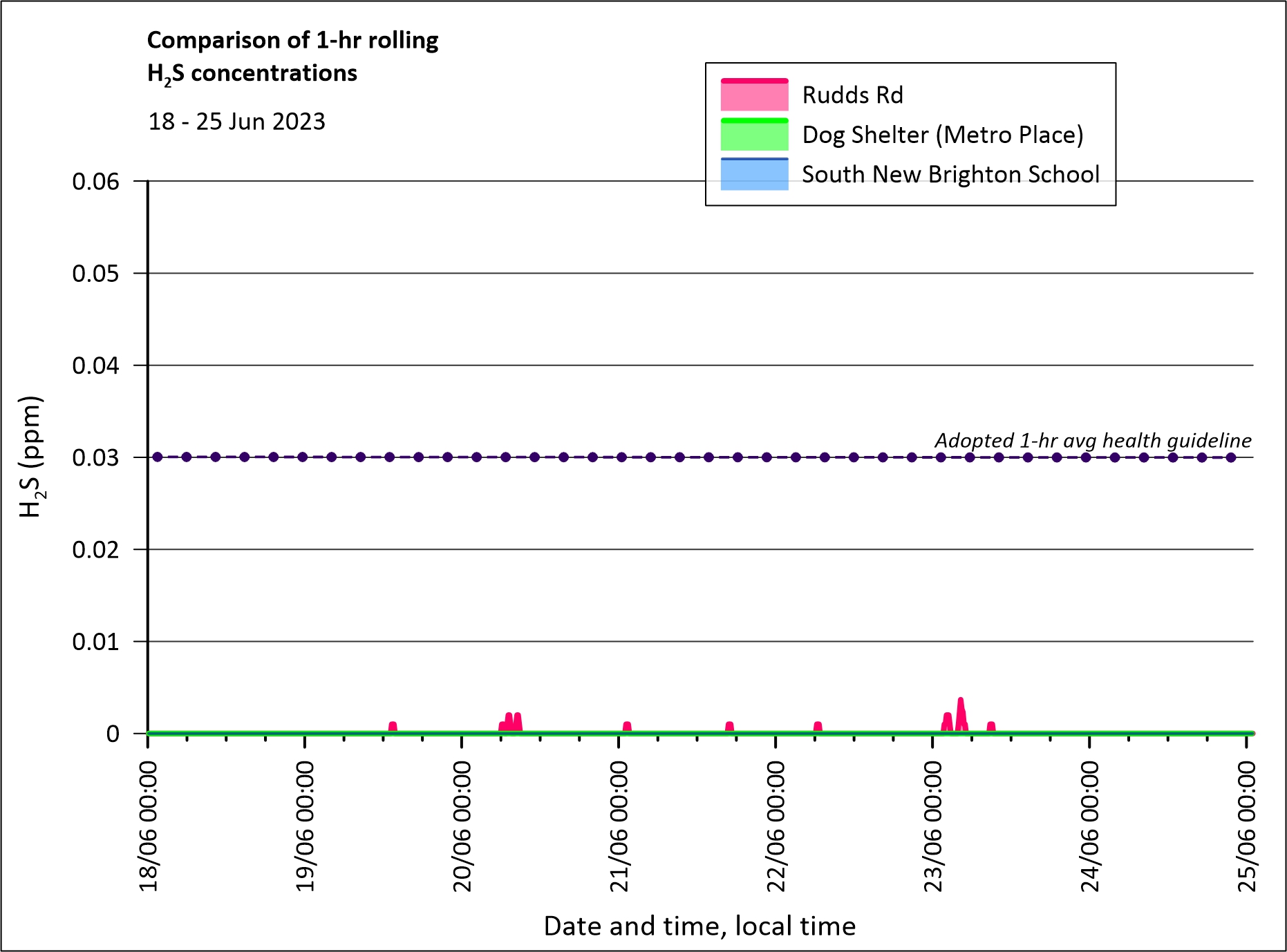Select the Dog Shelter (Metro Place) legend label
Image resolution: width=1287 pixels, height=952 pixels.
click(x=942, y=135)
